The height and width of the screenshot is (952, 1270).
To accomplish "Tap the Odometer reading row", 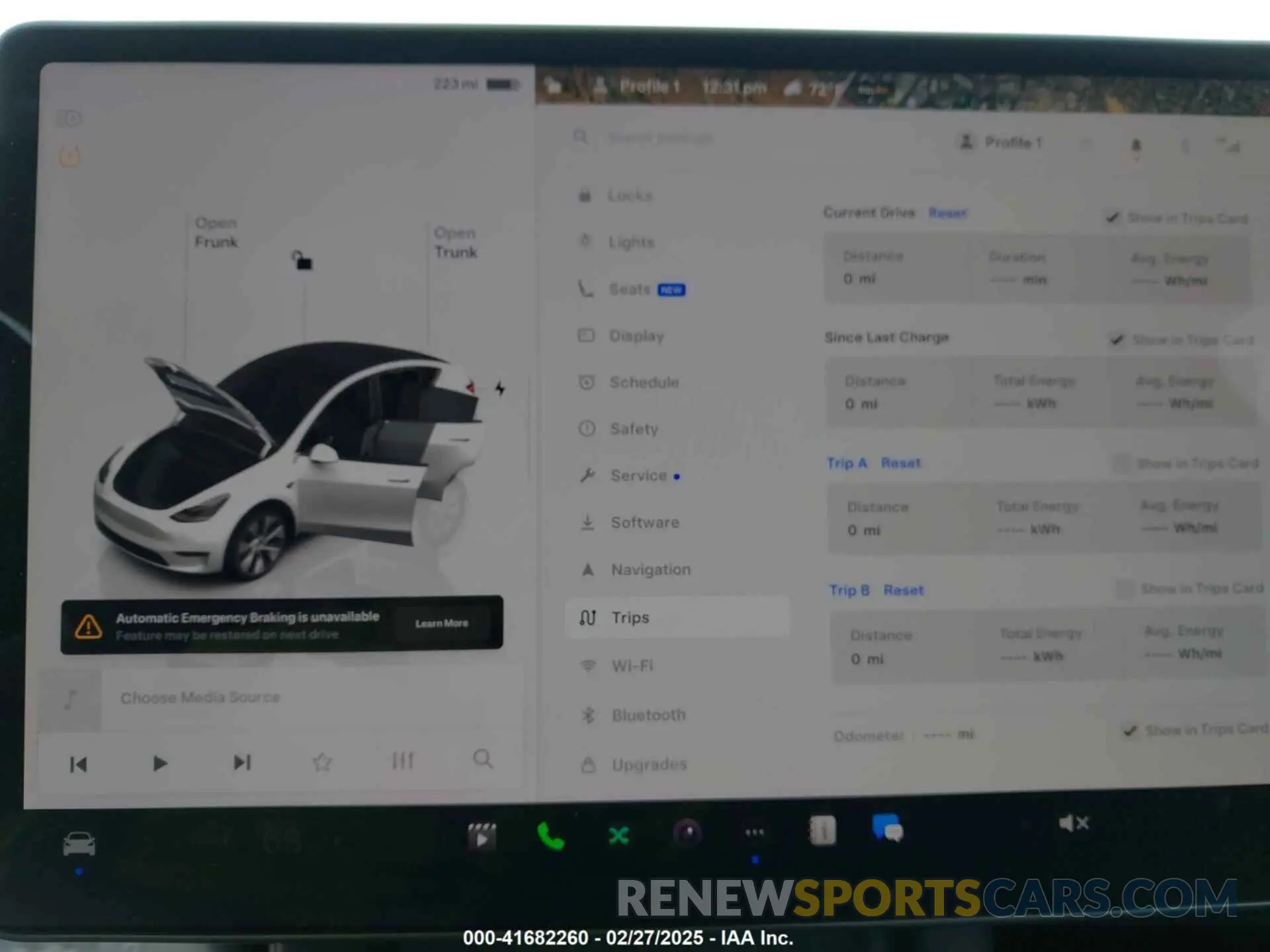I will 904,734.
